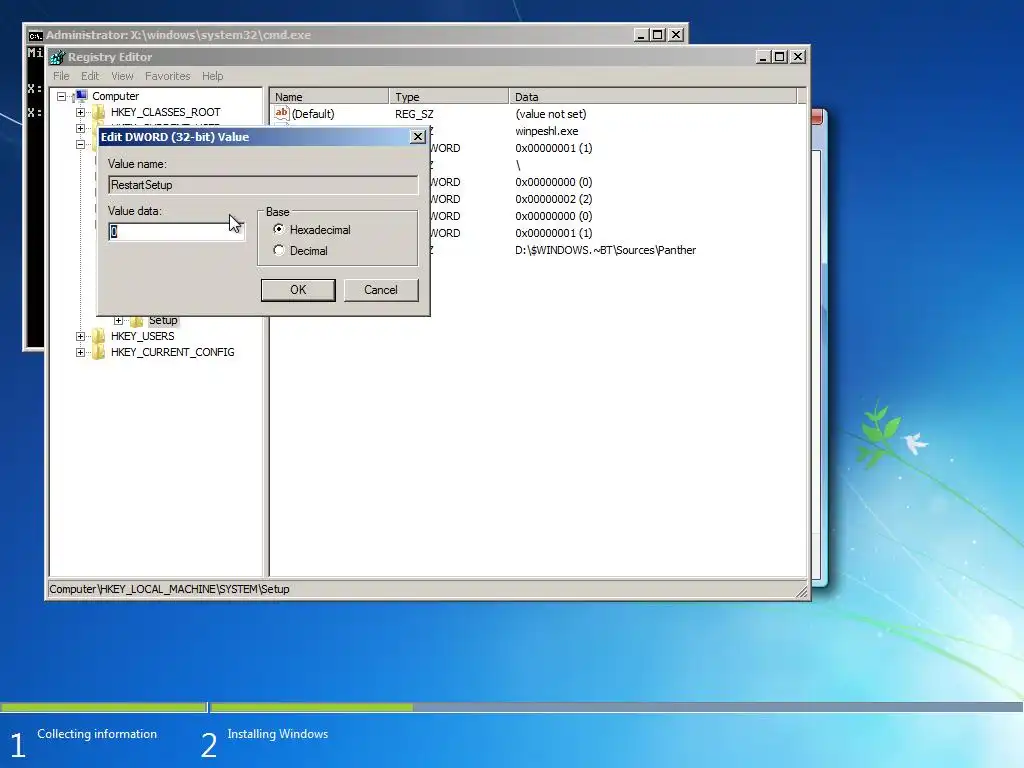
Task: Click the Collecting information progress bar
Action: pyautogui.click(x=103, y=707)
